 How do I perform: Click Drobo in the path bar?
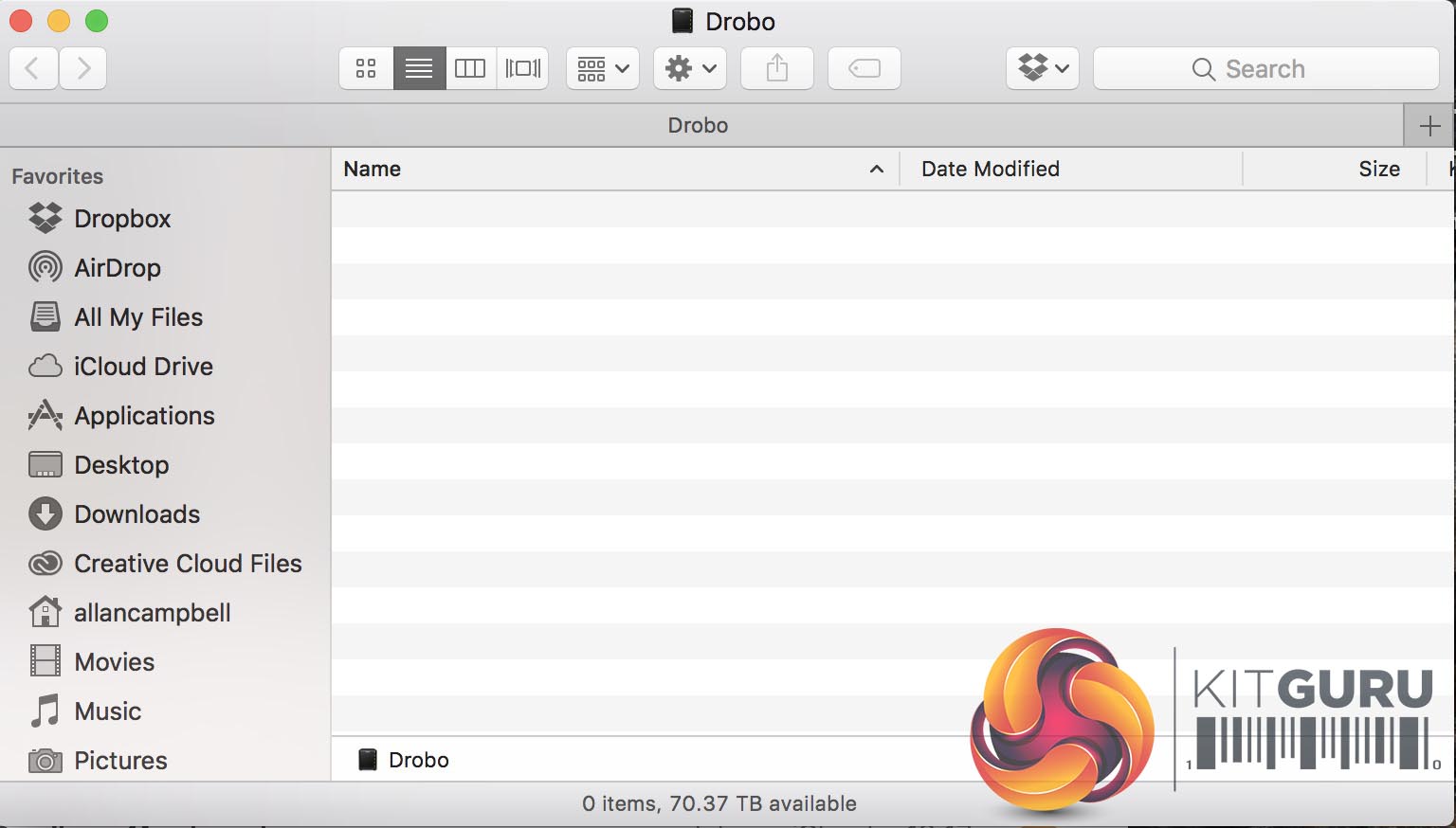(404, 760)
